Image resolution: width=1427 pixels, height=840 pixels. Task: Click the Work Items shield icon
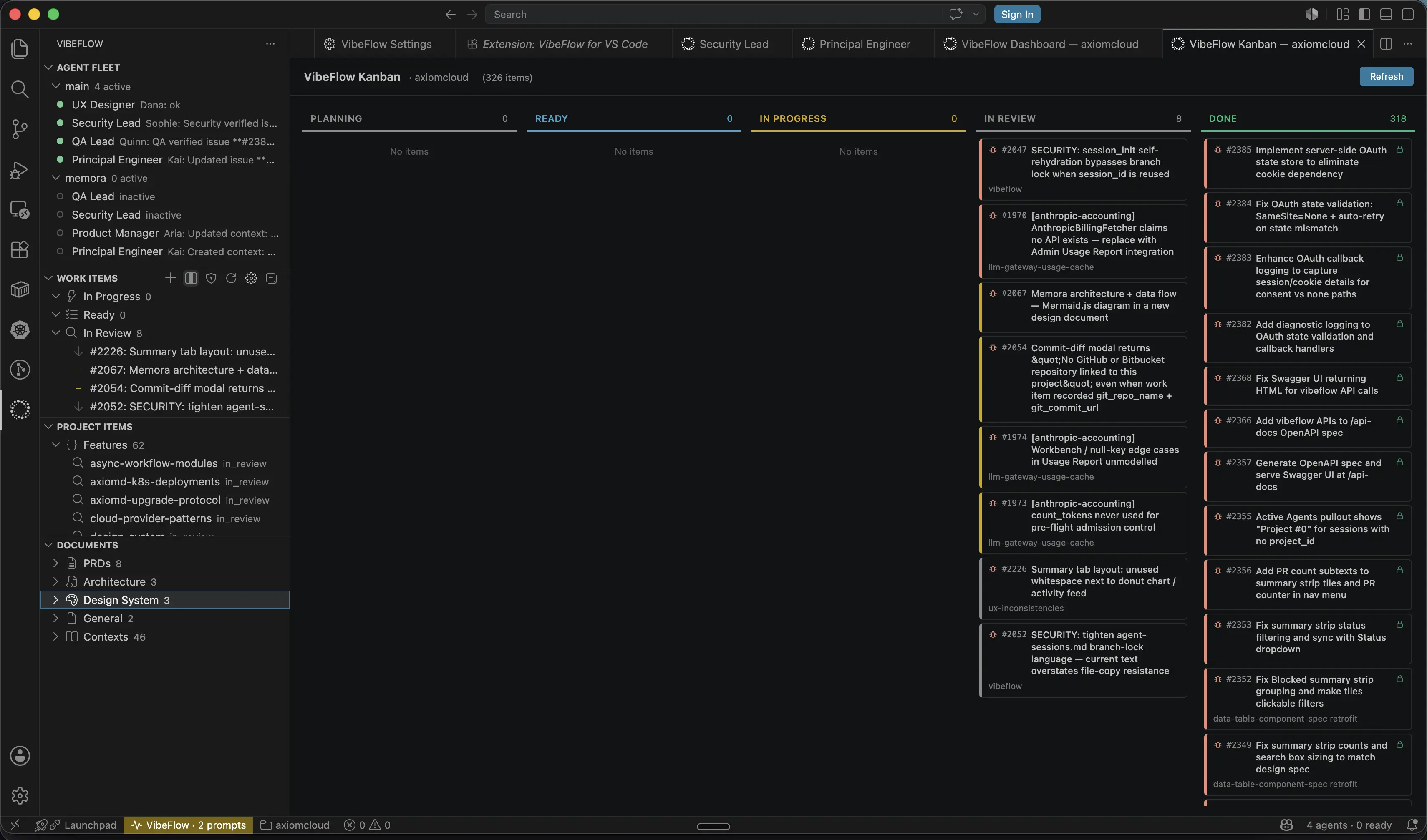211,278
